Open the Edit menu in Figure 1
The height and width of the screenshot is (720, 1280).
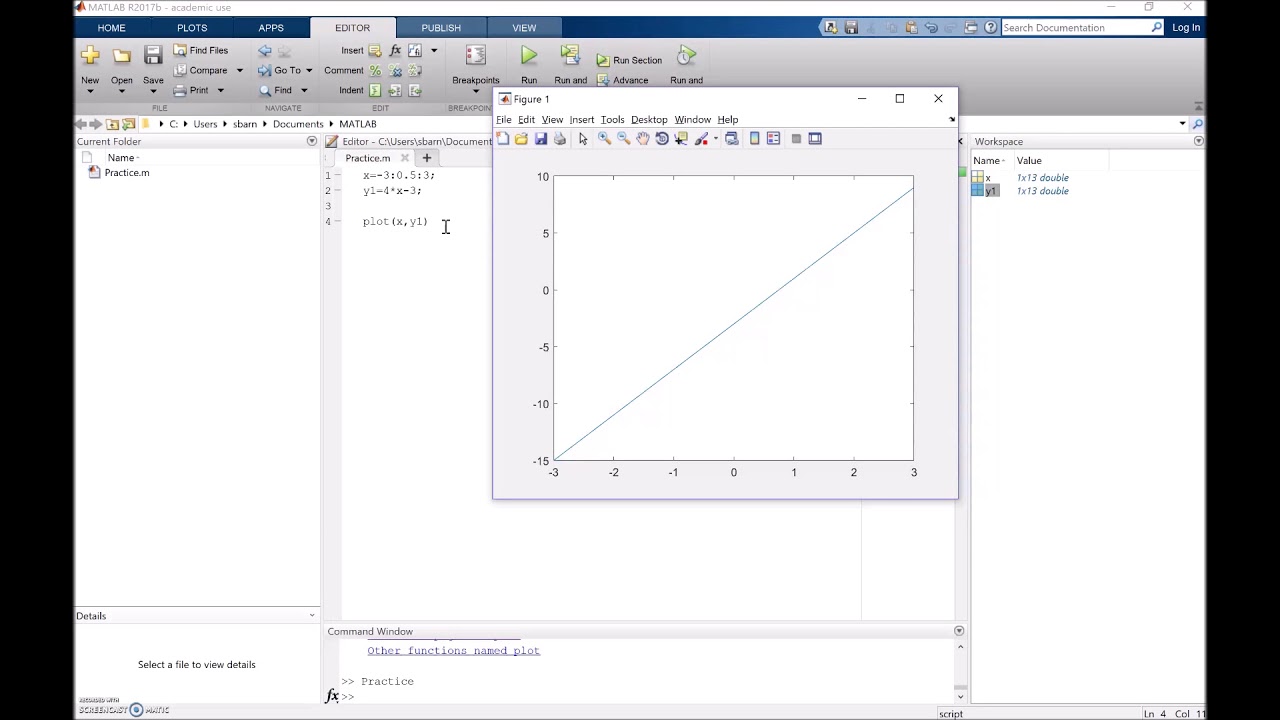click(526, 120)
